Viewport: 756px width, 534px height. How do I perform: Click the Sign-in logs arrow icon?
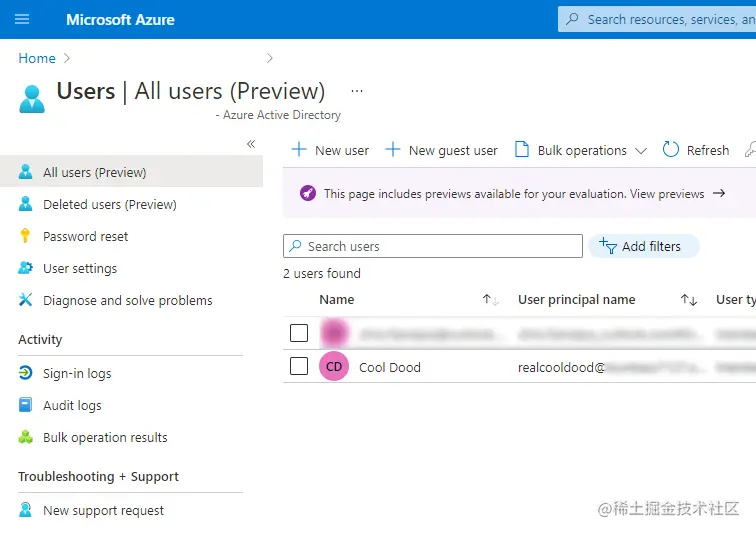click(25, 373)
